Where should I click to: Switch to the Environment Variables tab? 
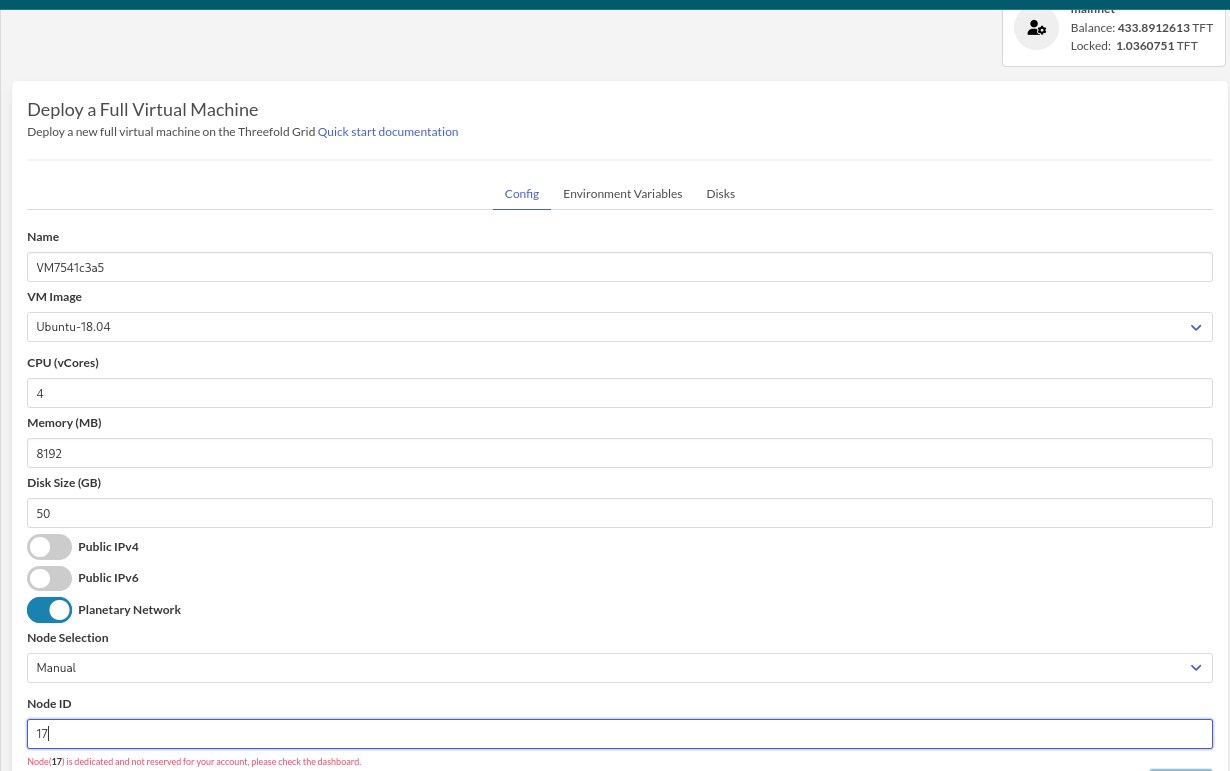click(x=622, y=193)
